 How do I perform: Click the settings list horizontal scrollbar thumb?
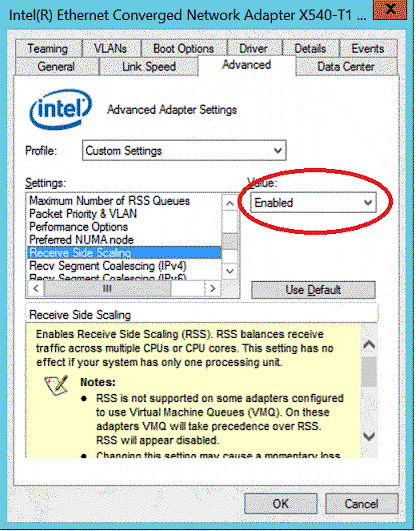(x=107, y=289)
